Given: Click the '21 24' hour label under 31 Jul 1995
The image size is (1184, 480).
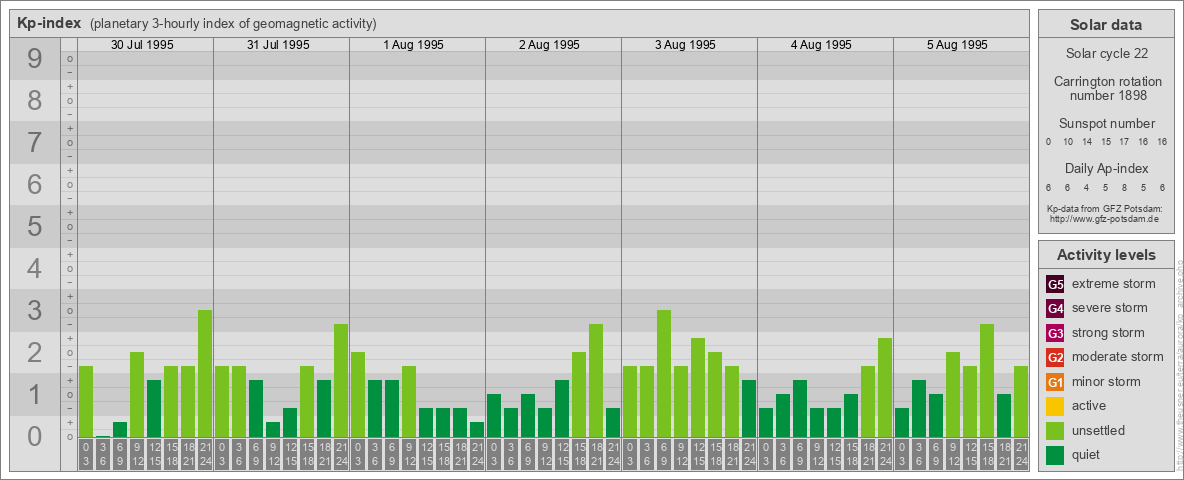Looking at the screenshot, I should [x=341, y=455].
